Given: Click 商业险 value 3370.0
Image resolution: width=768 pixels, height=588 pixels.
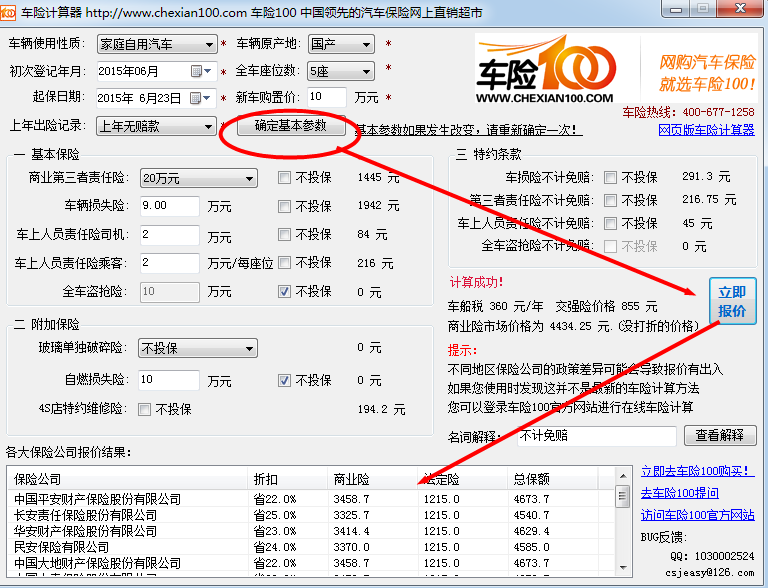Looking at the screenshot, I should pyautogui.click(x=352, y=547).
